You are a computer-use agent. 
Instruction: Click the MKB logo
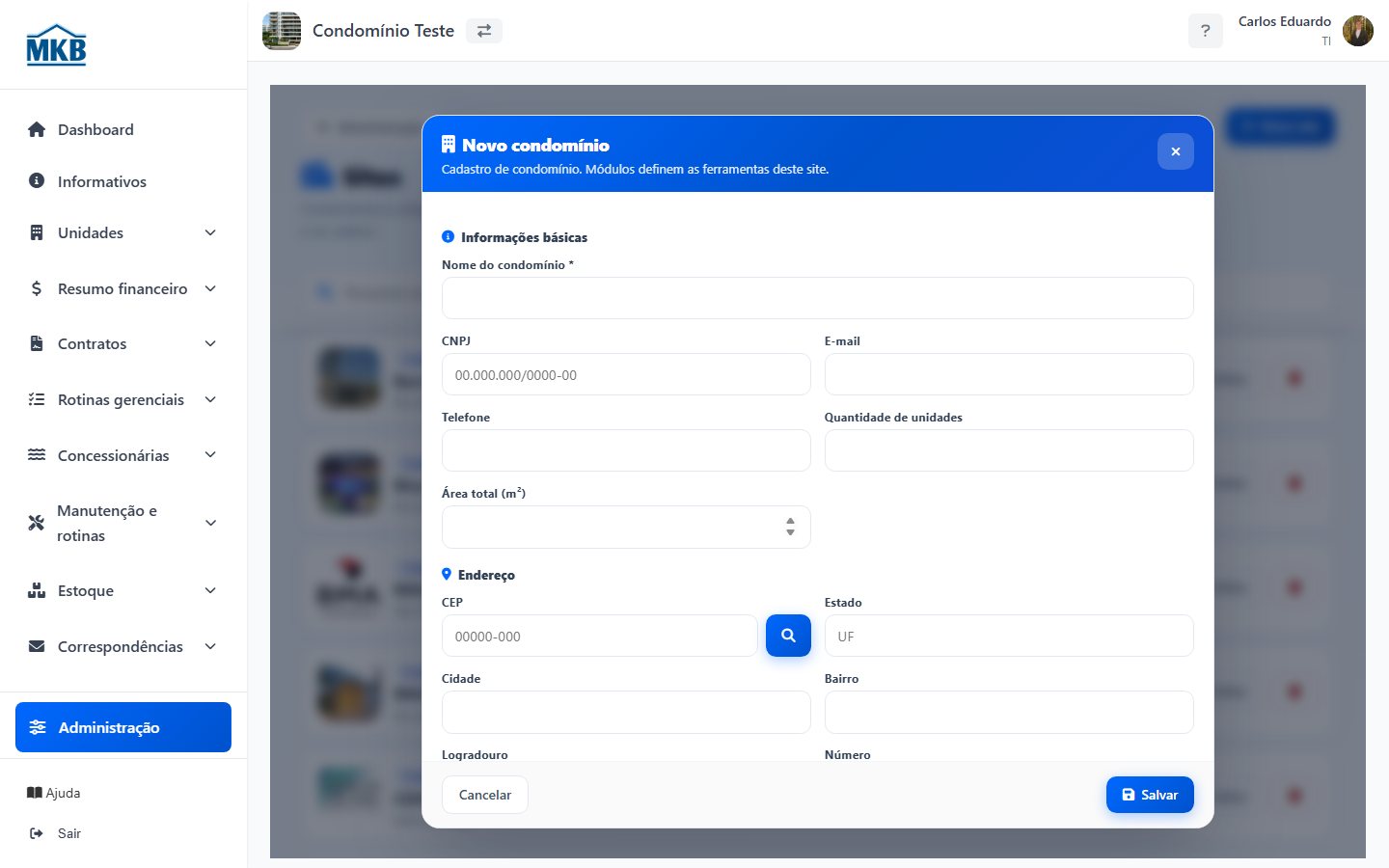[x=56, y=45]
